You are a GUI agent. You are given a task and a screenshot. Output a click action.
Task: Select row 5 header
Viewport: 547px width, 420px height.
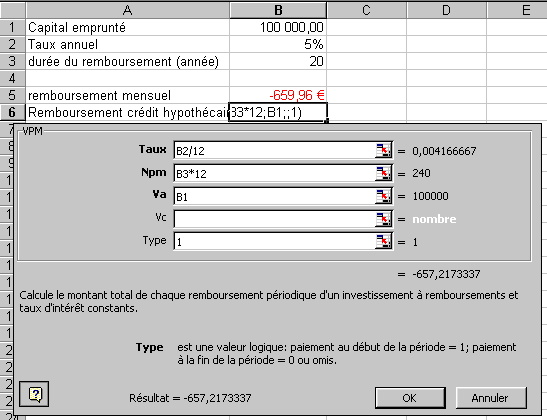(x=13, y=95)
